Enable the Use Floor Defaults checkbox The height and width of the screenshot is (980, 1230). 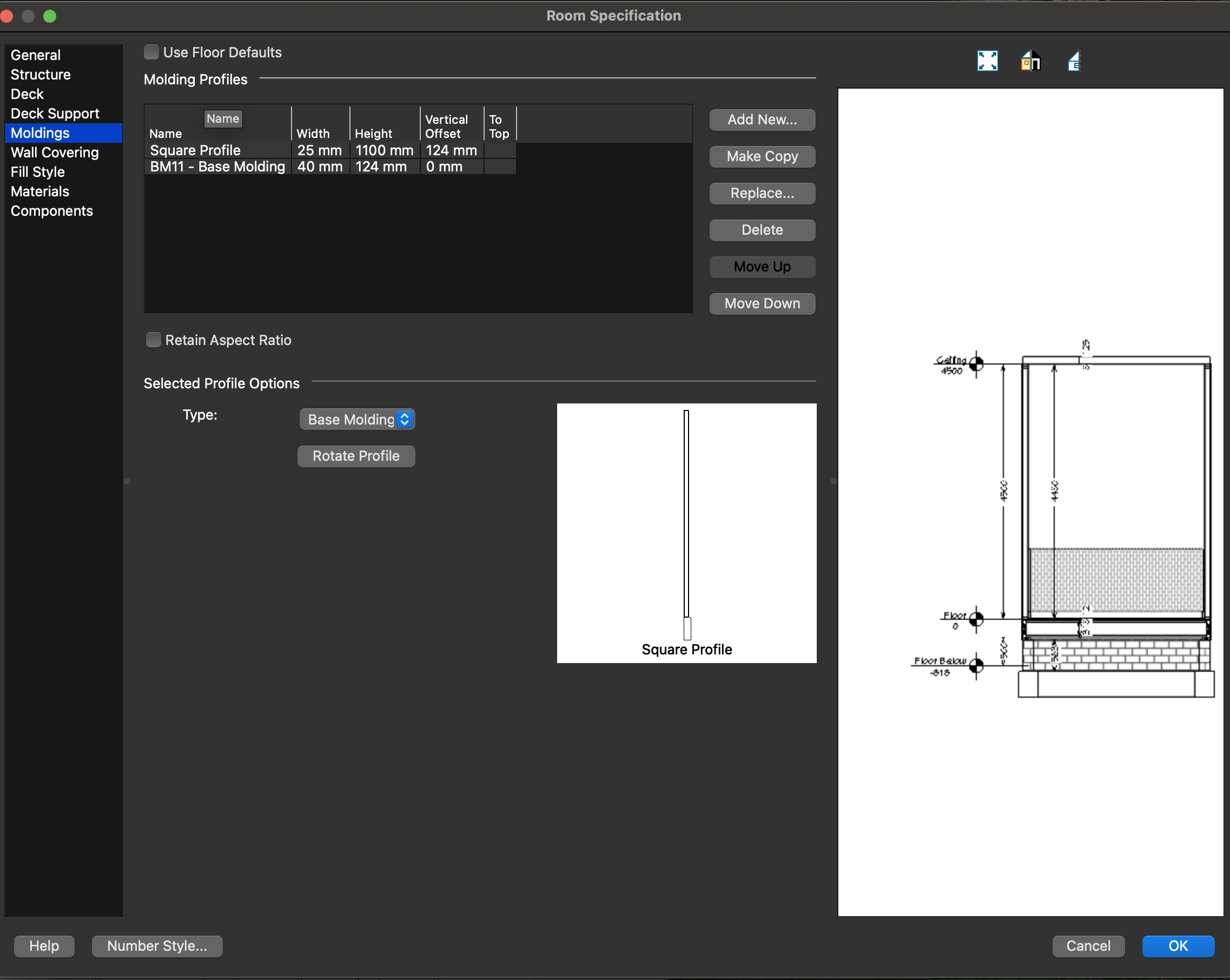click(151, 52)
